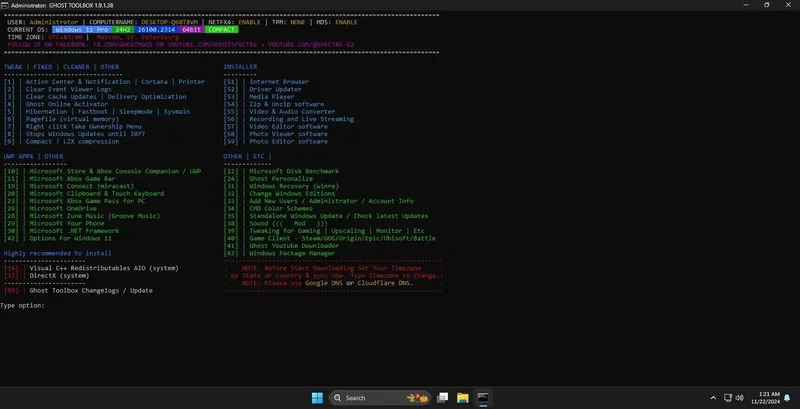Click option [32] Change Windows Editions
The image size is (800, 409).
pyautogui.click(x=279, y=194)
